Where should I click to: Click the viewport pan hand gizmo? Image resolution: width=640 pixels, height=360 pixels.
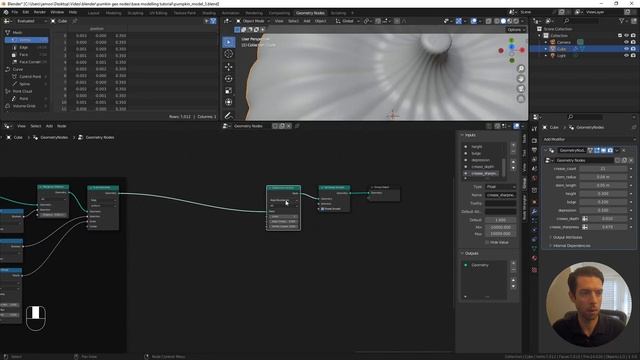[x=521, y=79]
